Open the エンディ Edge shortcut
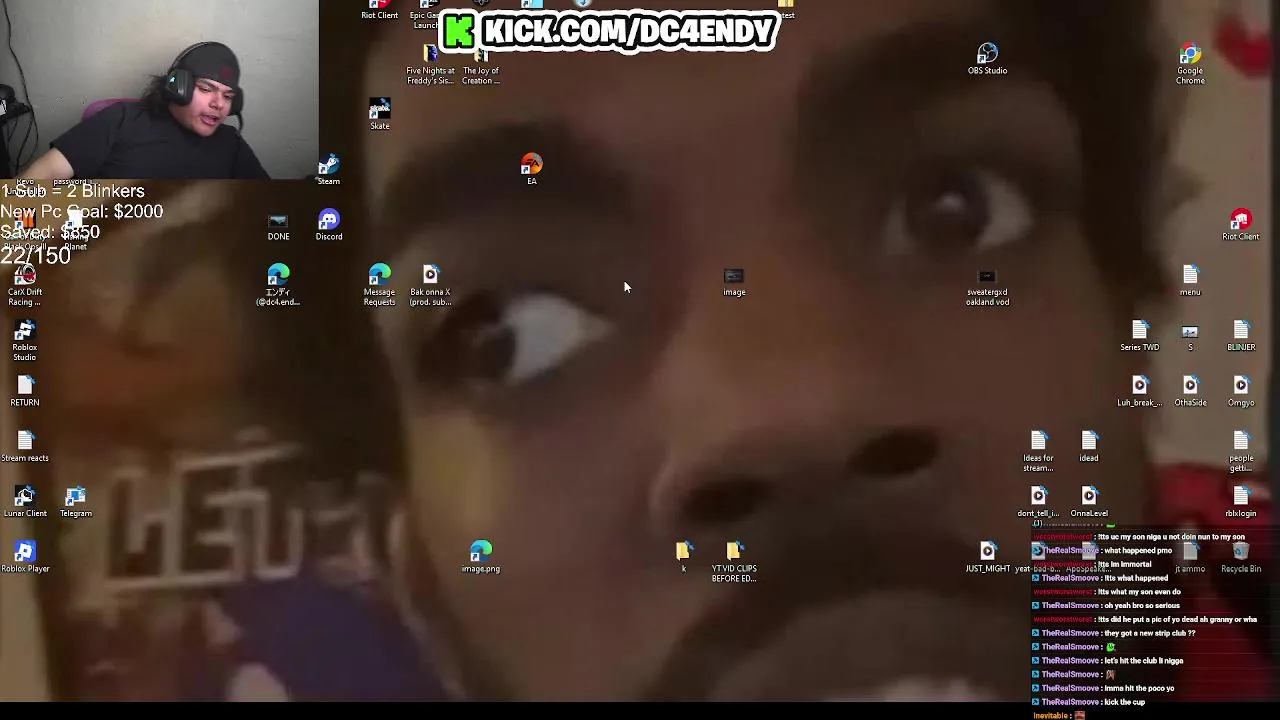Screen dimensions: 1280x720 point(278,285)
